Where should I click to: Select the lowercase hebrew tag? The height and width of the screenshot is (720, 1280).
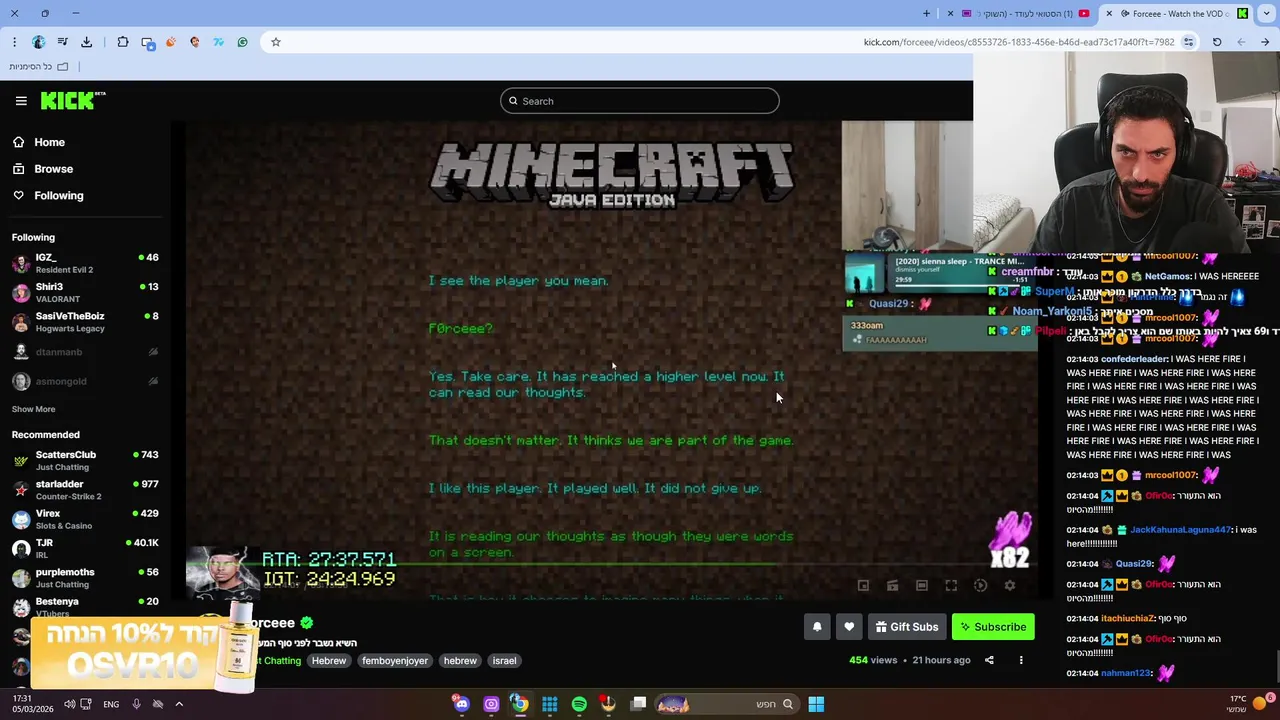(x=460, y=661)
